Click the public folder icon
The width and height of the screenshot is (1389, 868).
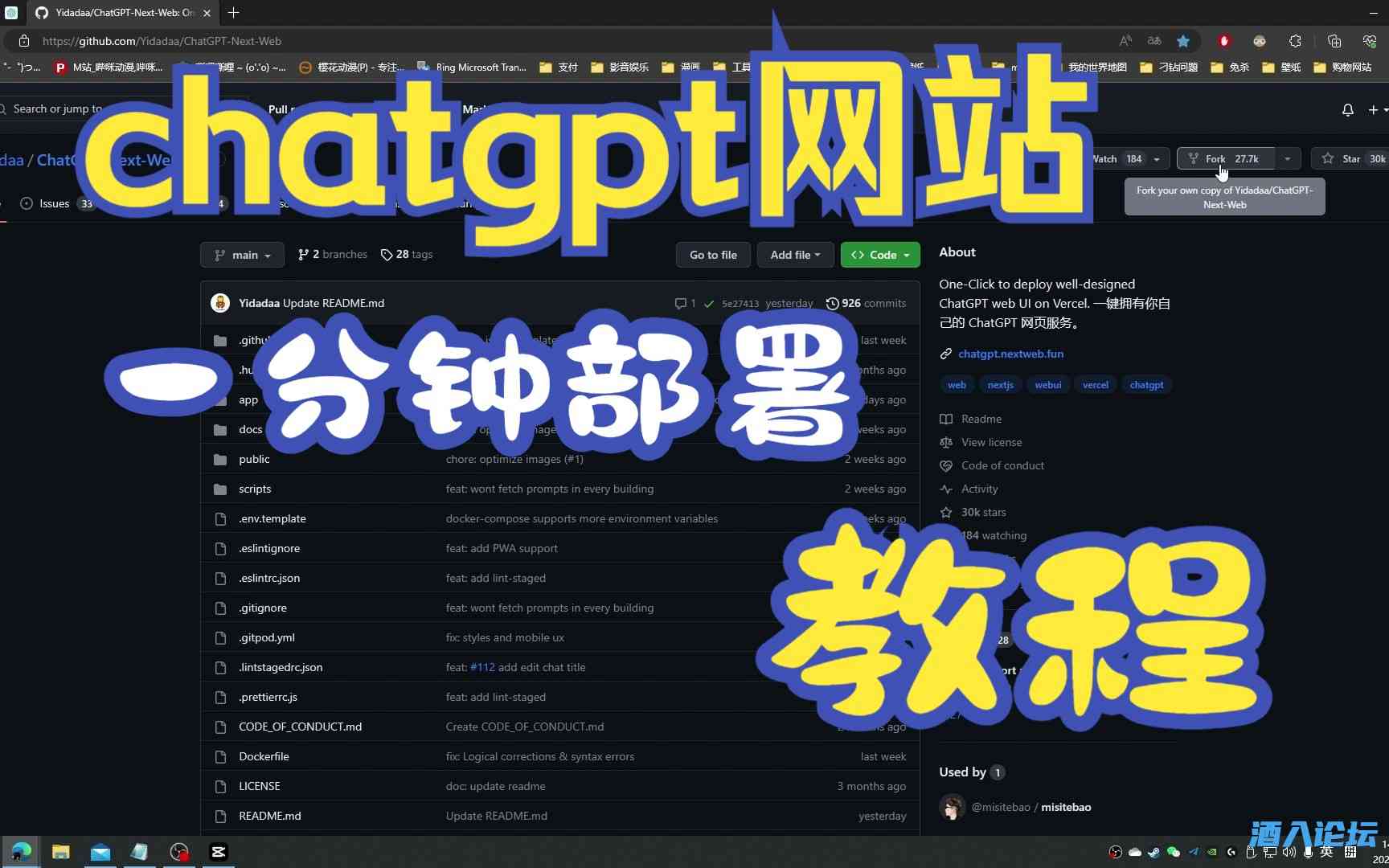[x=220, y=460]
